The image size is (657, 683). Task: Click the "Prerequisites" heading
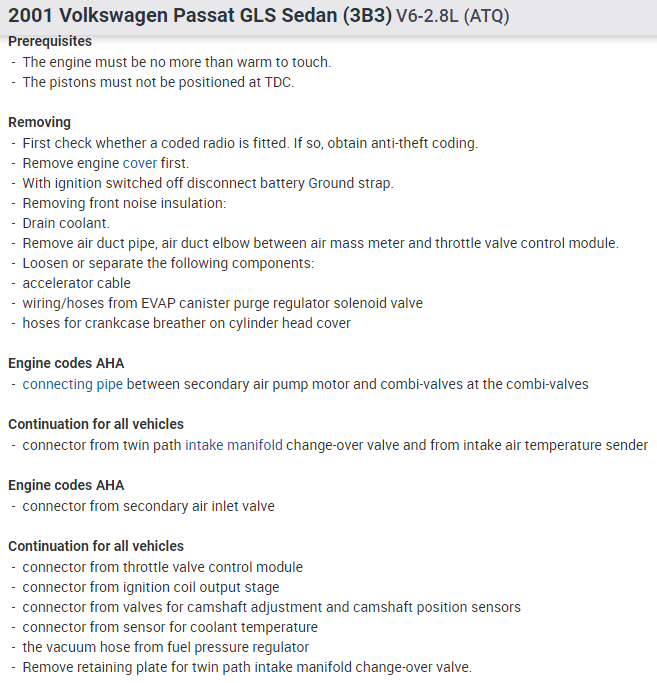click(50, 41)
